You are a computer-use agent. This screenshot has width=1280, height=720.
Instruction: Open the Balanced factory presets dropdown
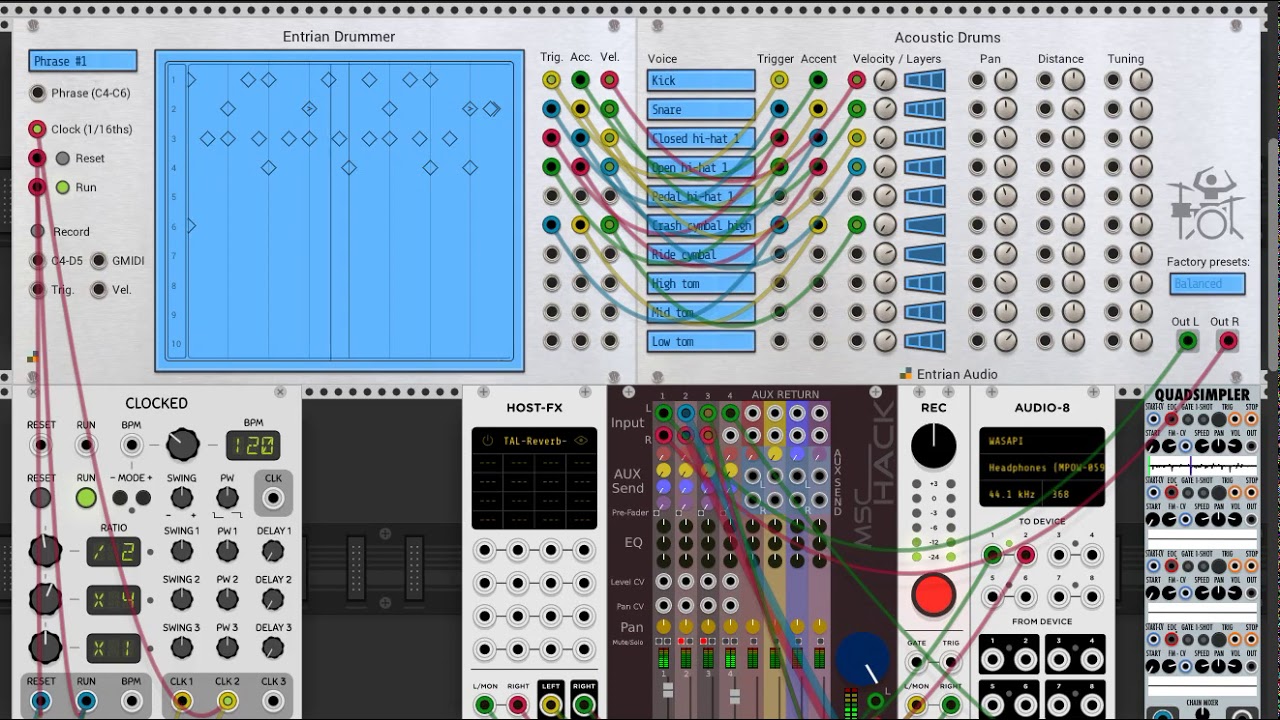coord(1208,284)
